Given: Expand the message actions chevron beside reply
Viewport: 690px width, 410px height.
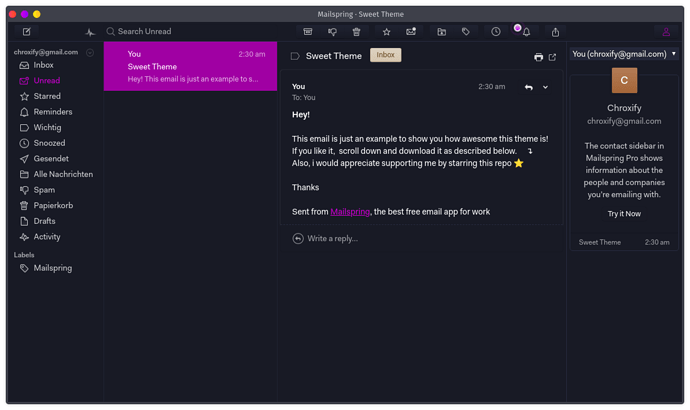Looking at the screenshot, I should point(545,87).
